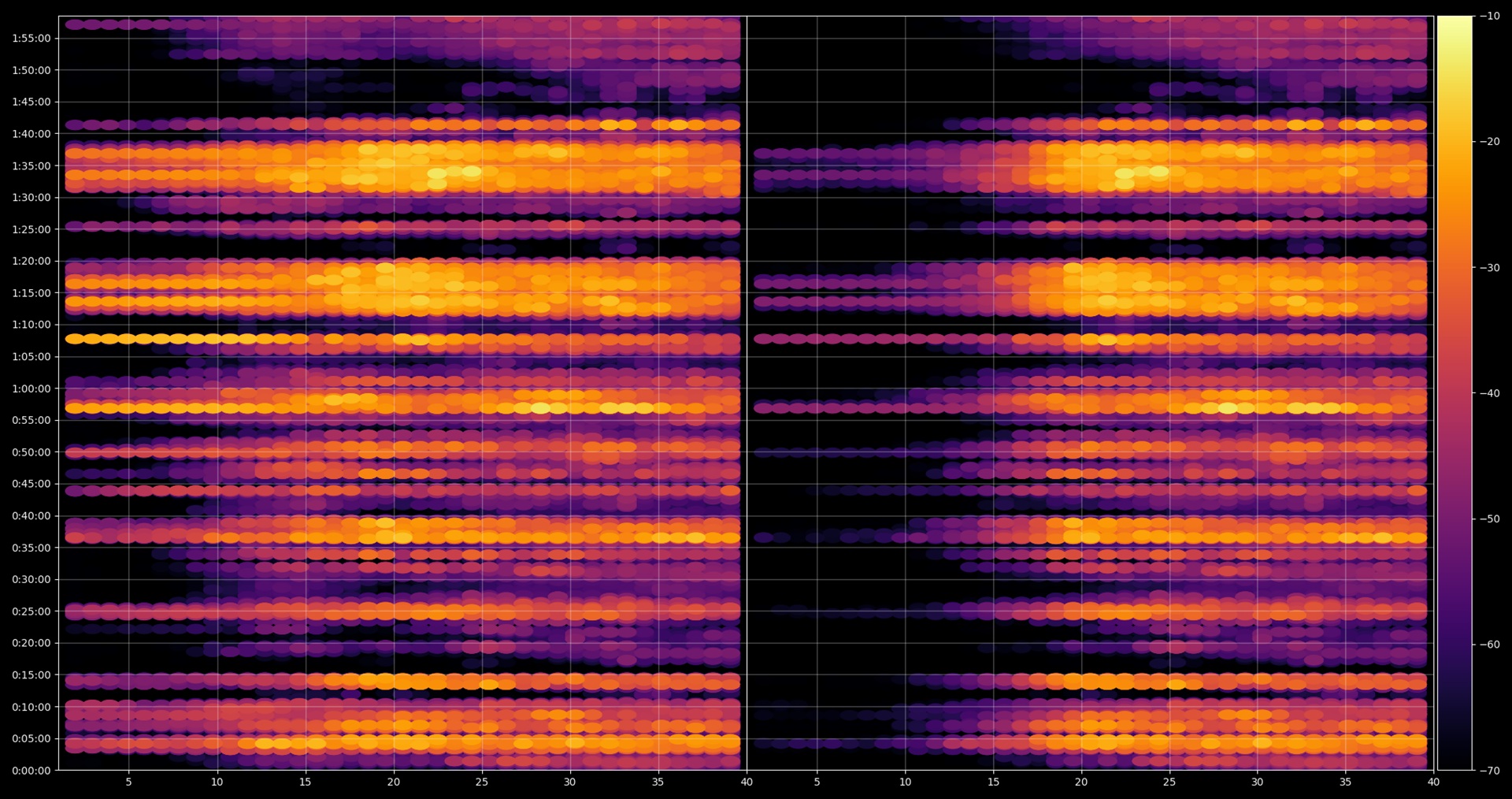Click x-axis label 30 under the left plot
This screenshot has height=799, width=1512.
pyautogui.click(x=570, y=782)
